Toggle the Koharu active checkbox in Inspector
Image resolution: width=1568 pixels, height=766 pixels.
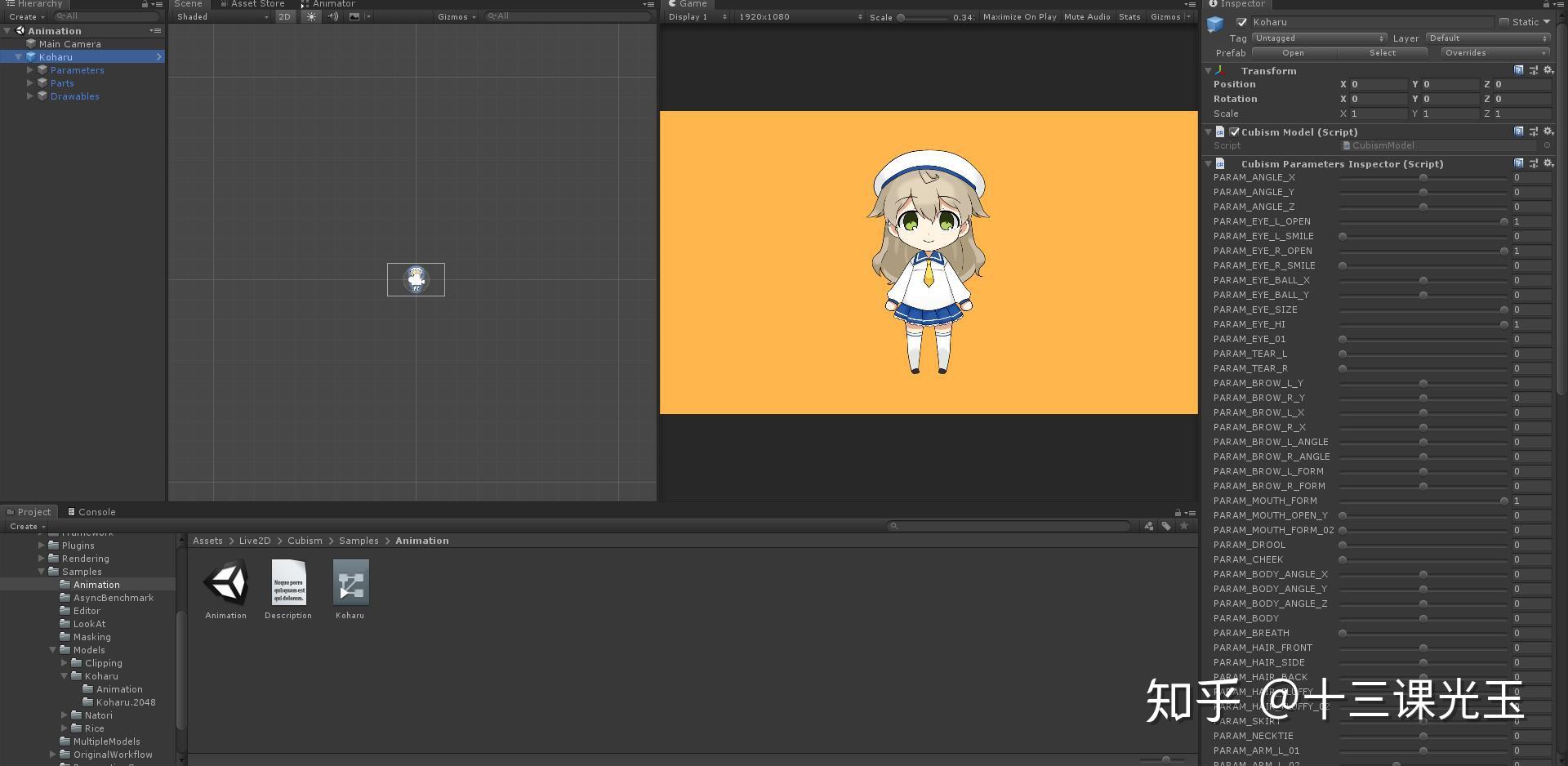[1242, 22]
